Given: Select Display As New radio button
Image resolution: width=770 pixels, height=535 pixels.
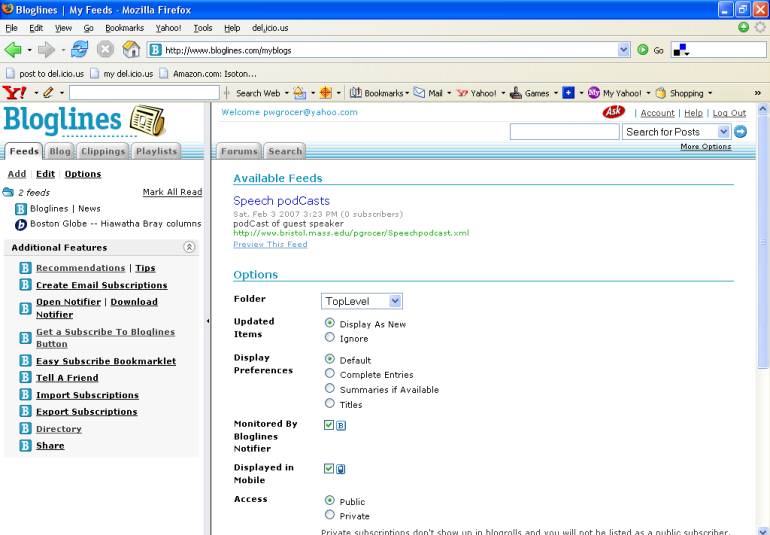Looking at the screenshot, I should (x=330, y=323).
